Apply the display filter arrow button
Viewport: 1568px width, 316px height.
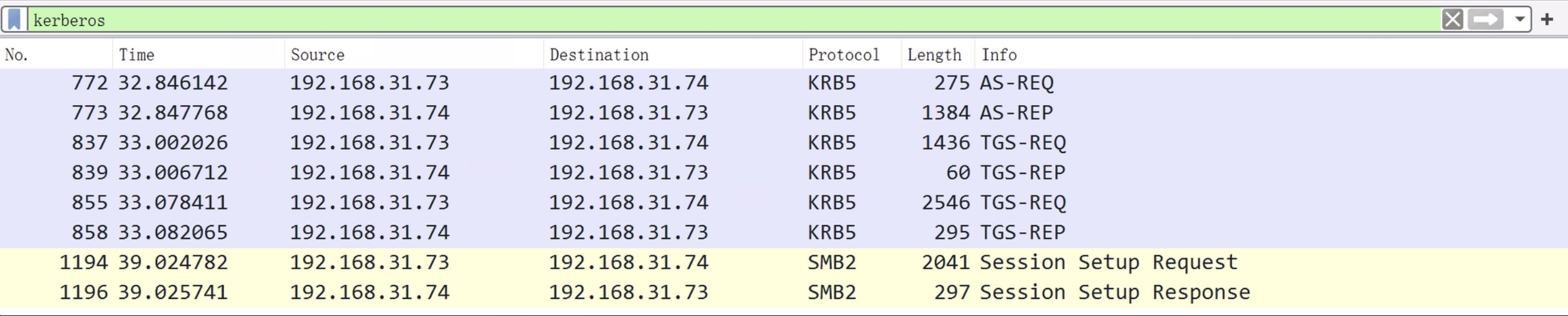coord(1485,19)
